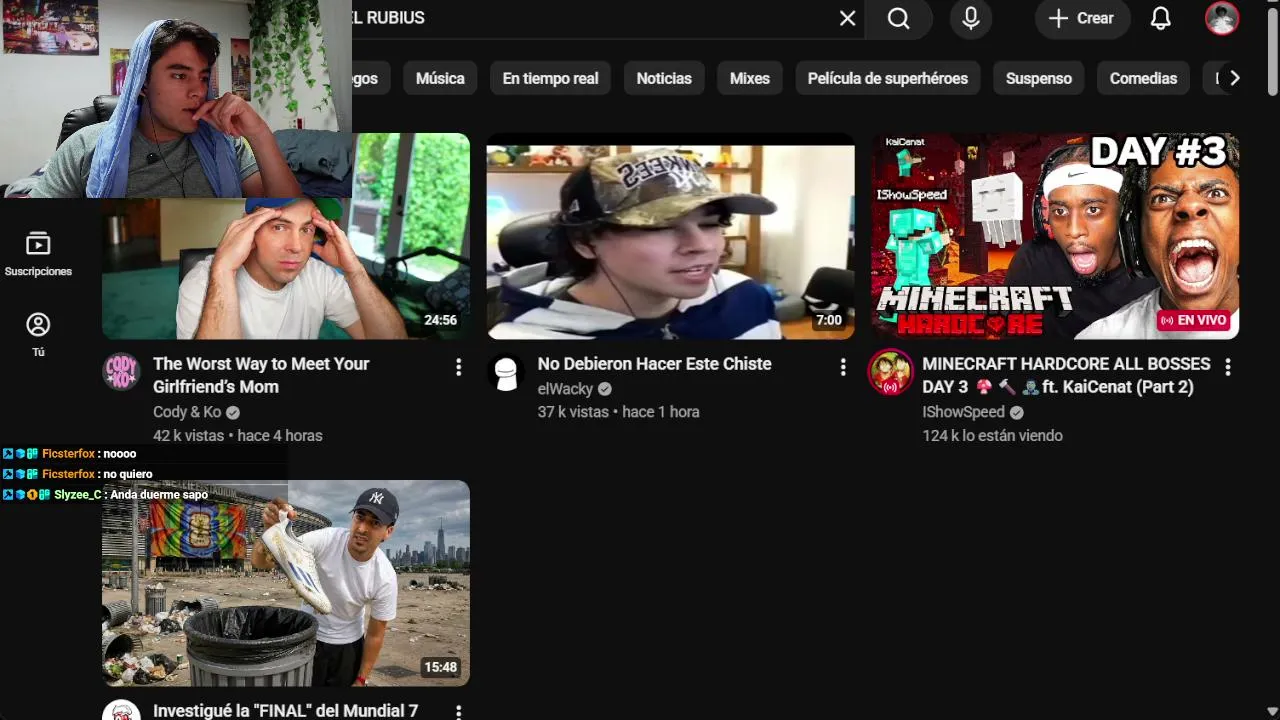Click the Crear button

pyautogui.click(x=1082, y=18)
